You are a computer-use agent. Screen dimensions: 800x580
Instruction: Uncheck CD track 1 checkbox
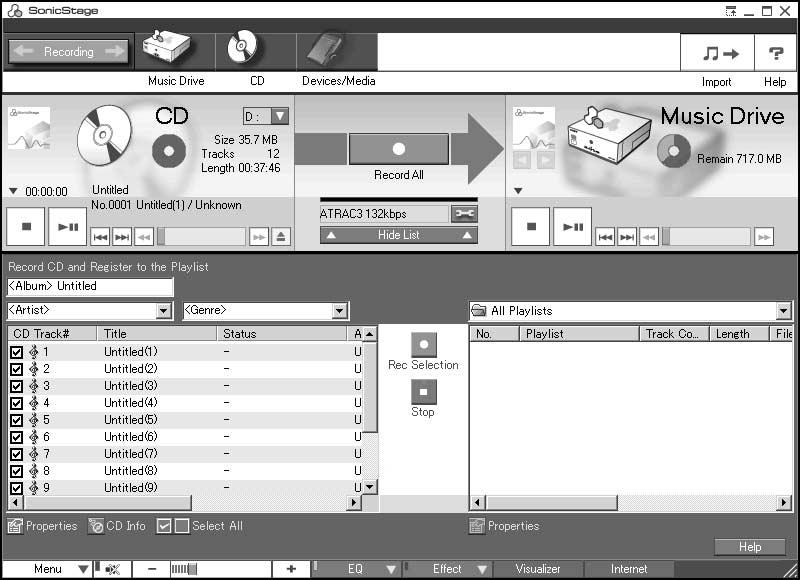16,352
